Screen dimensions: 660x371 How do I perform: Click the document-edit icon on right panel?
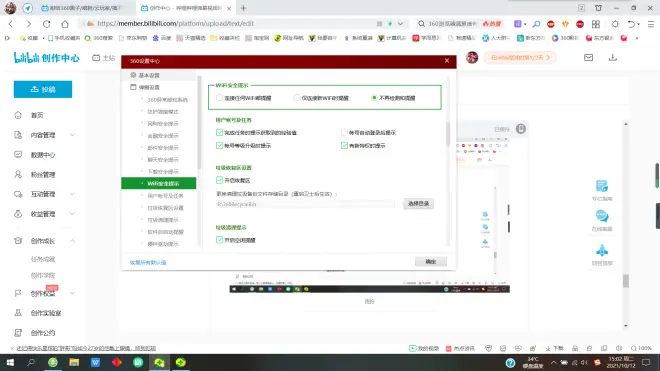click(x=602, y=186)
